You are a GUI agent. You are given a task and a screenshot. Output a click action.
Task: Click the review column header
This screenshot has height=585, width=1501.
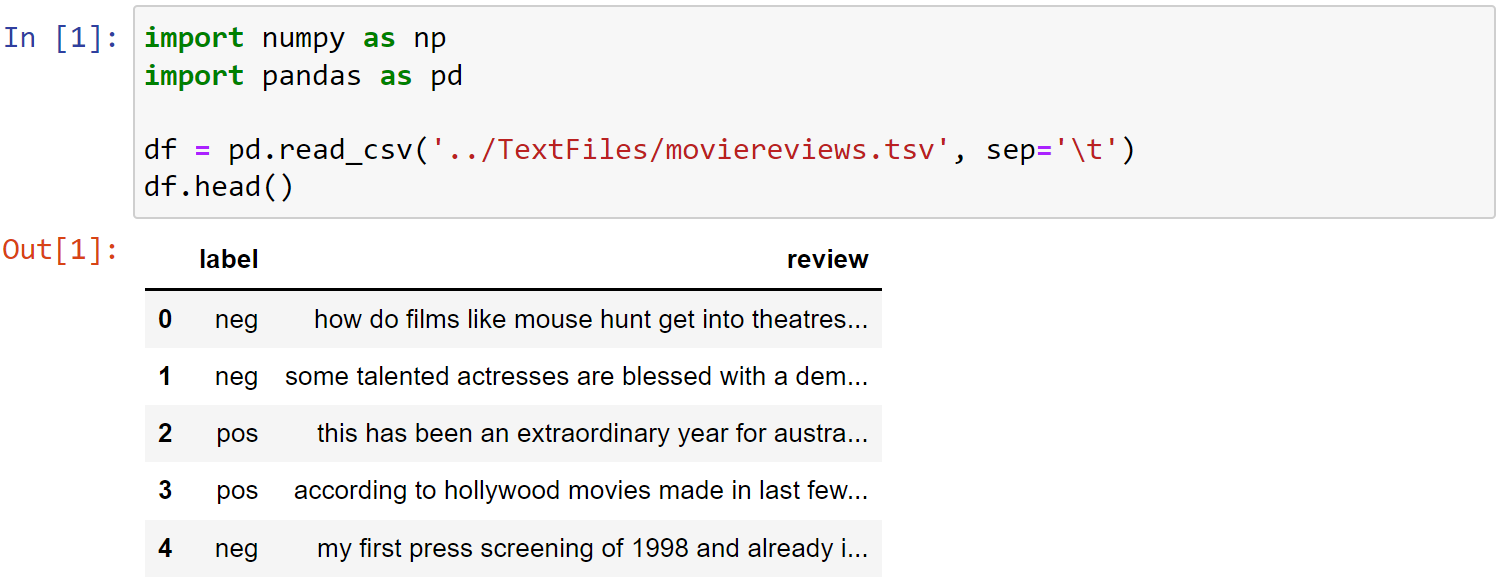coord(827,260)
